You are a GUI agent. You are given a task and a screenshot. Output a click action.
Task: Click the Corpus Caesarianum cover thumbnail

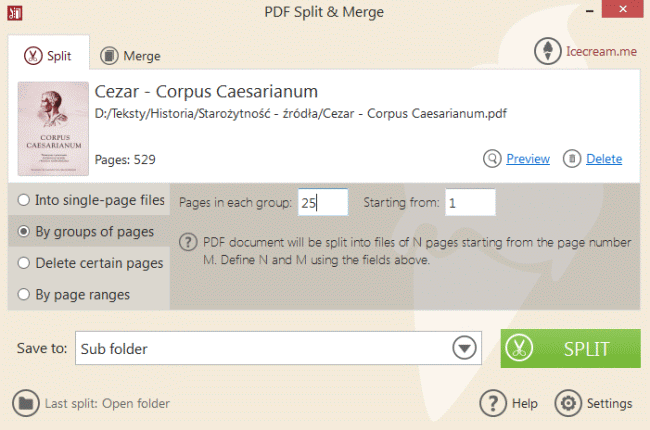(53, 129)
